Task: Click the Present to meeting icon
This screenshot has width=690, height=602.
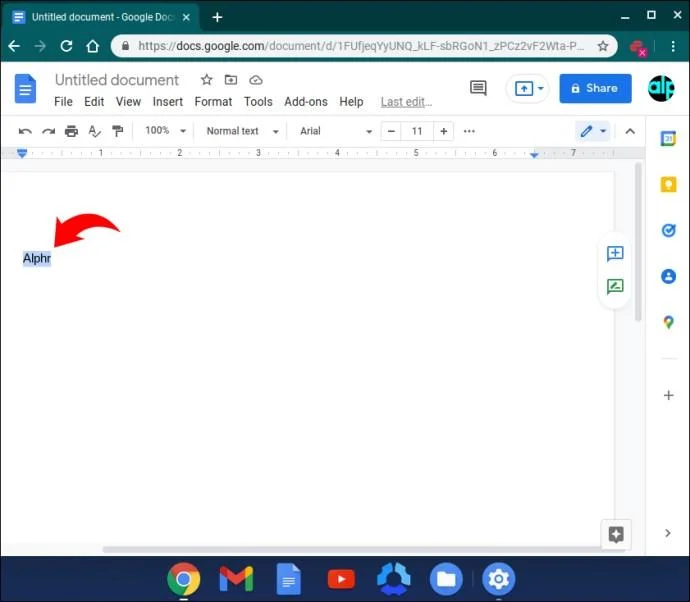Action: coord(524,88)
